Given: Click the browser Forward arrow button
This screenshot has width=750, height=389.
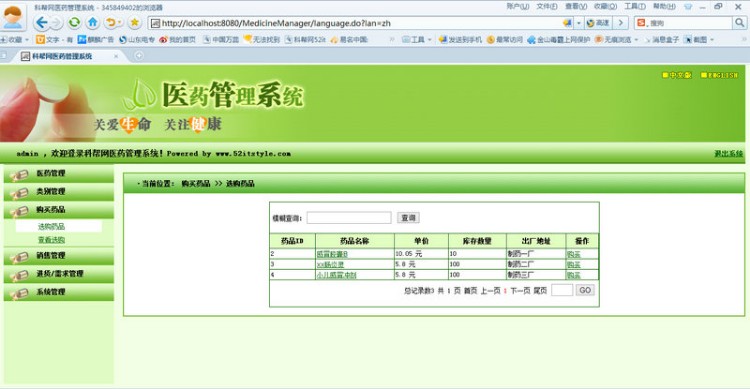Looking at the screenshot, I should click(x=56, y=22).
